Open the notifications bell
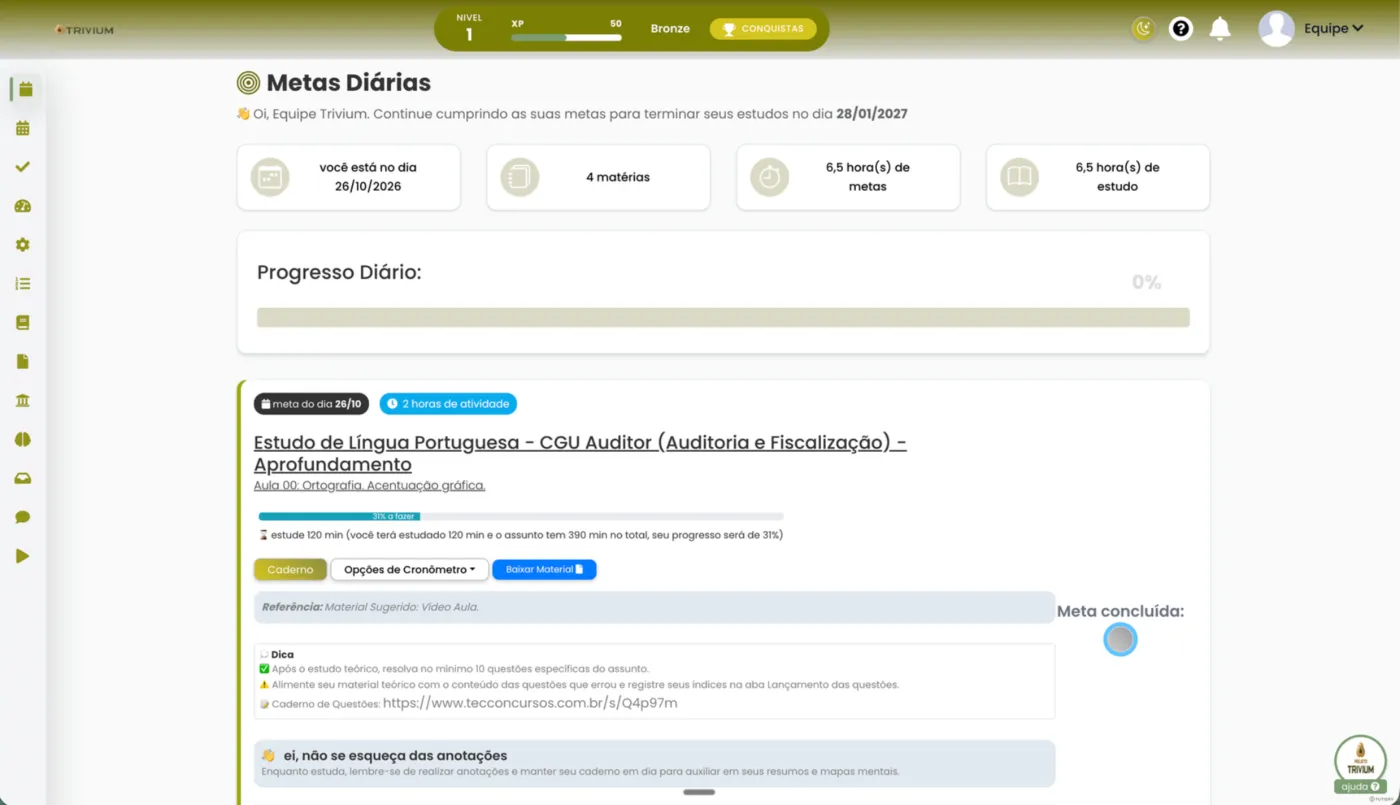The image size is (1400, 805). coord(1220,29)
